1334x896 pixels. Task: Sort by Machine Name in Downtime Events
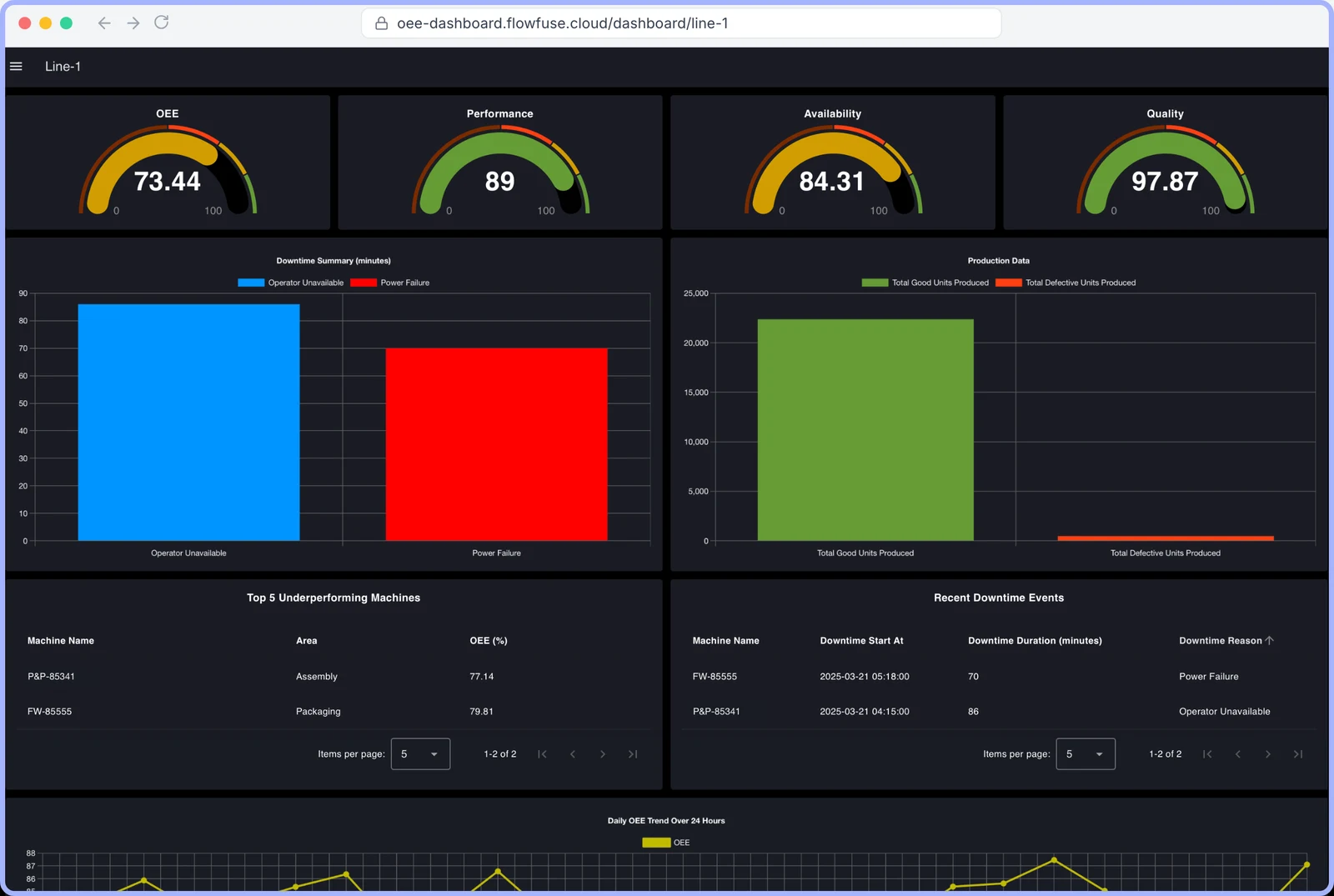(x=726, y=641)
